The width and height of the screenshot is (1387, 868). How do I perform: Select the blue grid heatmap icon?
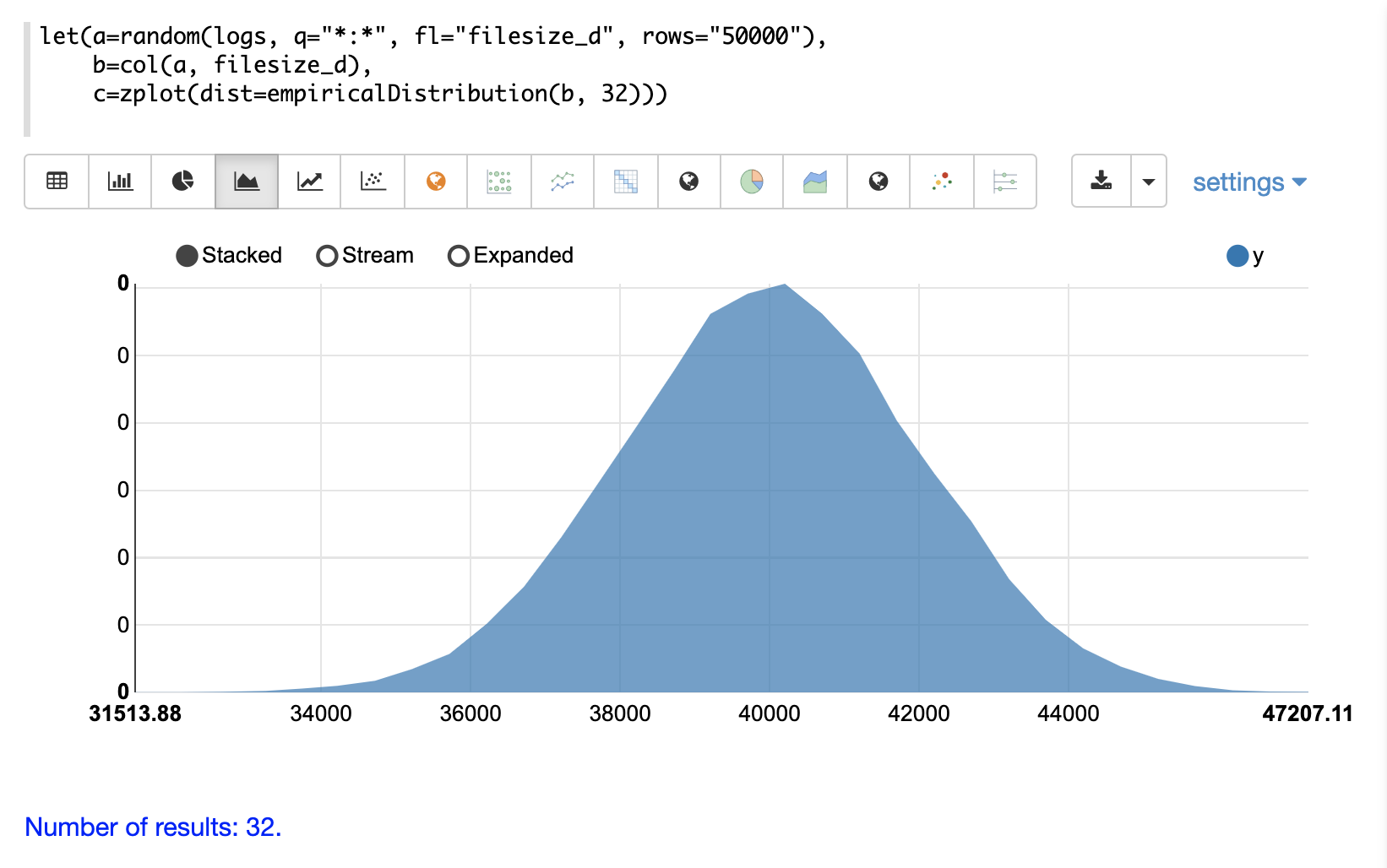point(626,182)
